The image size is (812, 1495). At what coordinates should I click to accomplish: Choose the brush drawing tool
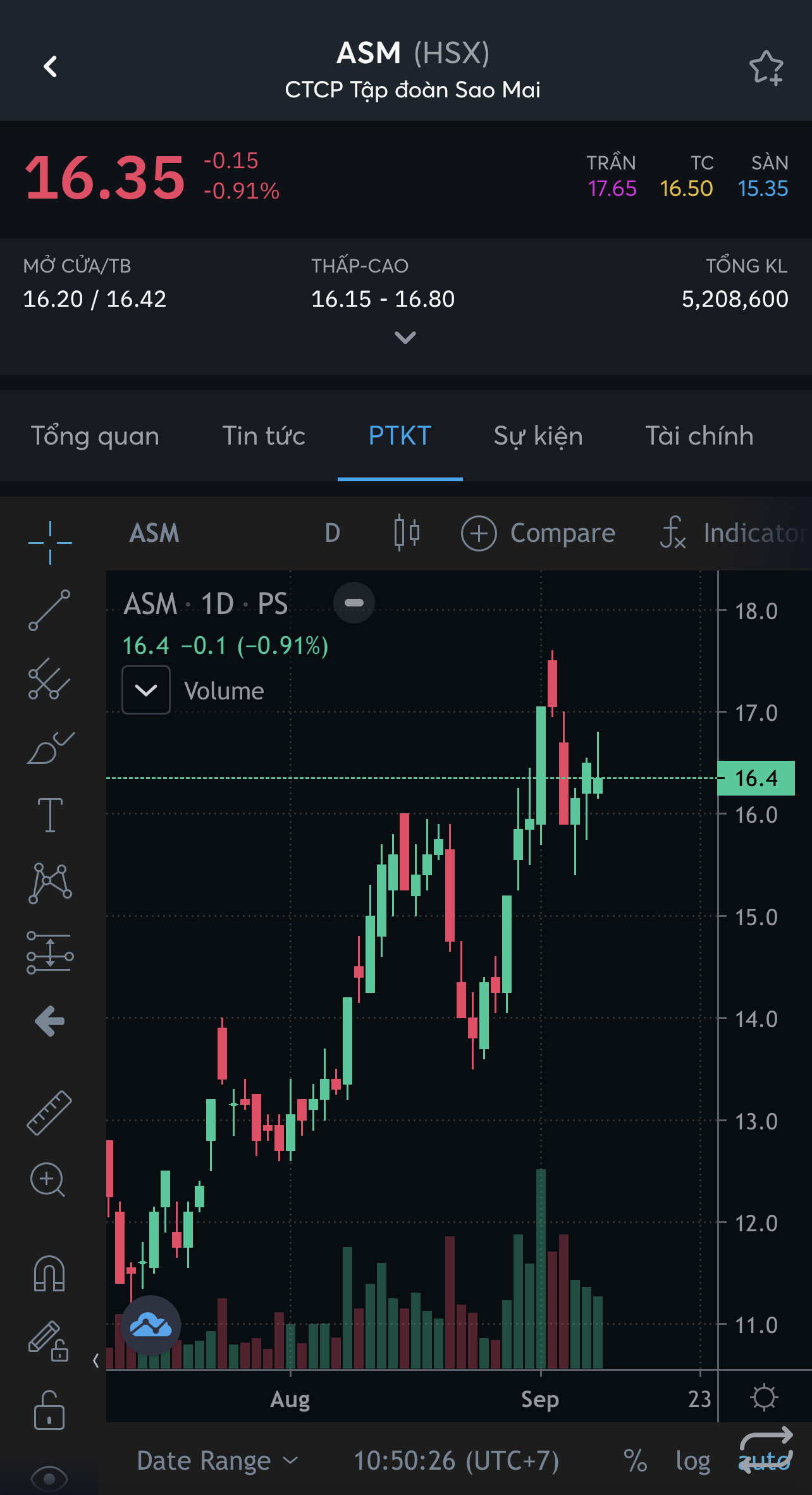[x=49, y=748]
